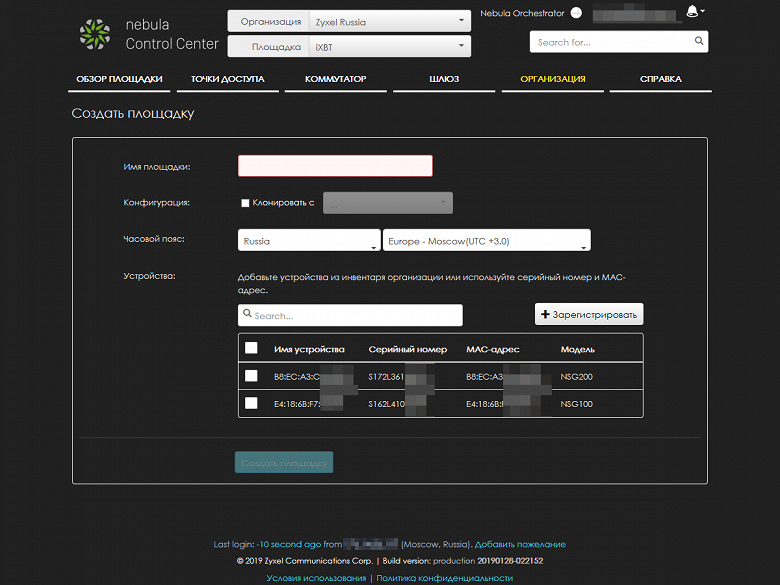The height and width of the screenshot is (585, 780).
Task: Click the NSG200 model cell
Action: coord(577,377)
